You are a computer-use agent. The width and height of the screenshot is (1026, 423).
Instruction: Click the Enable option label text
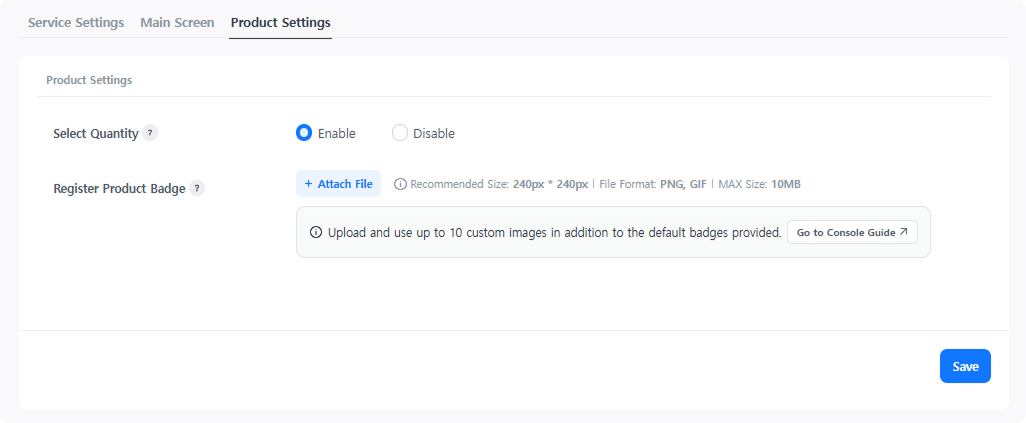(x=336, y=133)
